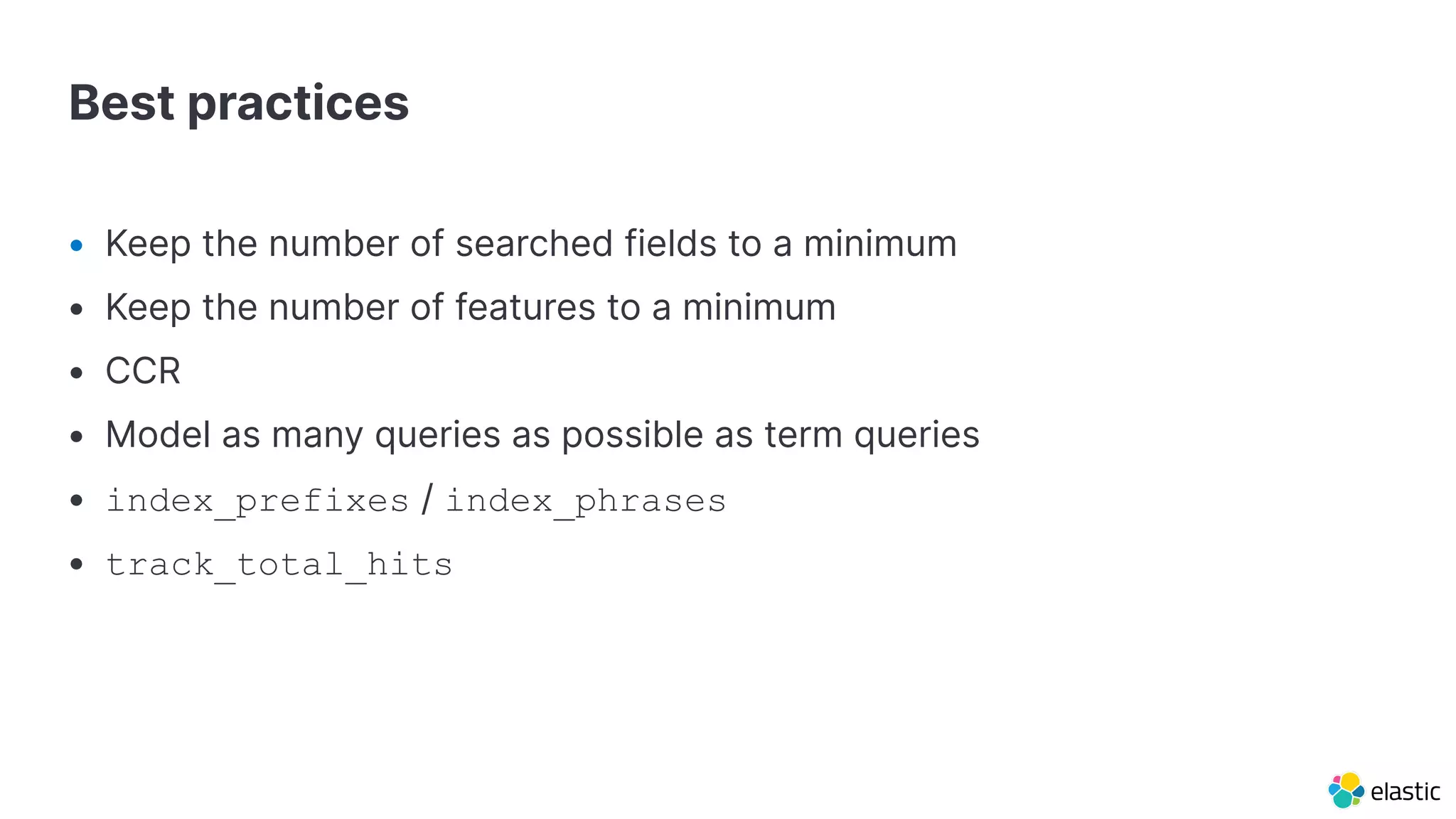Click the bullet before features line
Image resolution: width=1456 pixels, height=819 pixels.
[x=77, y=309]
